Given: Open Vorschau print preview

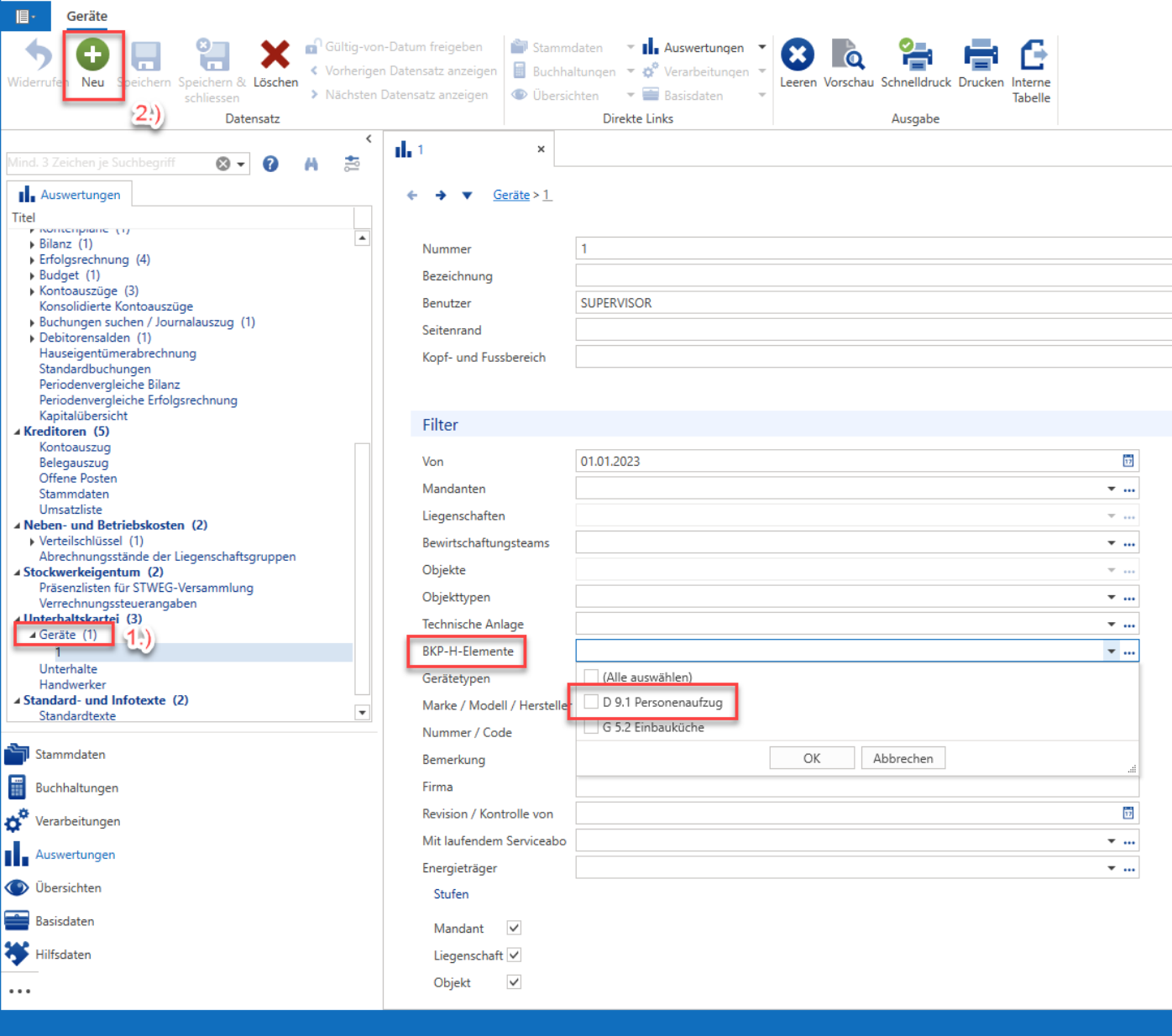Looking at the screenshot, I should coord(848,55).
